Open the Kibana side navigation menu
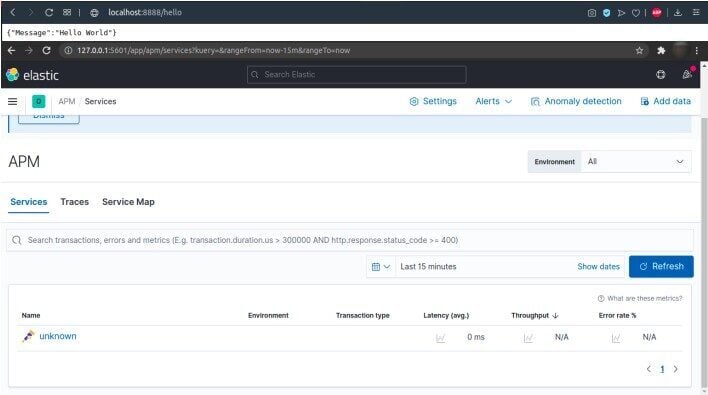Screen dimensions: 708x395 [13, 102]
